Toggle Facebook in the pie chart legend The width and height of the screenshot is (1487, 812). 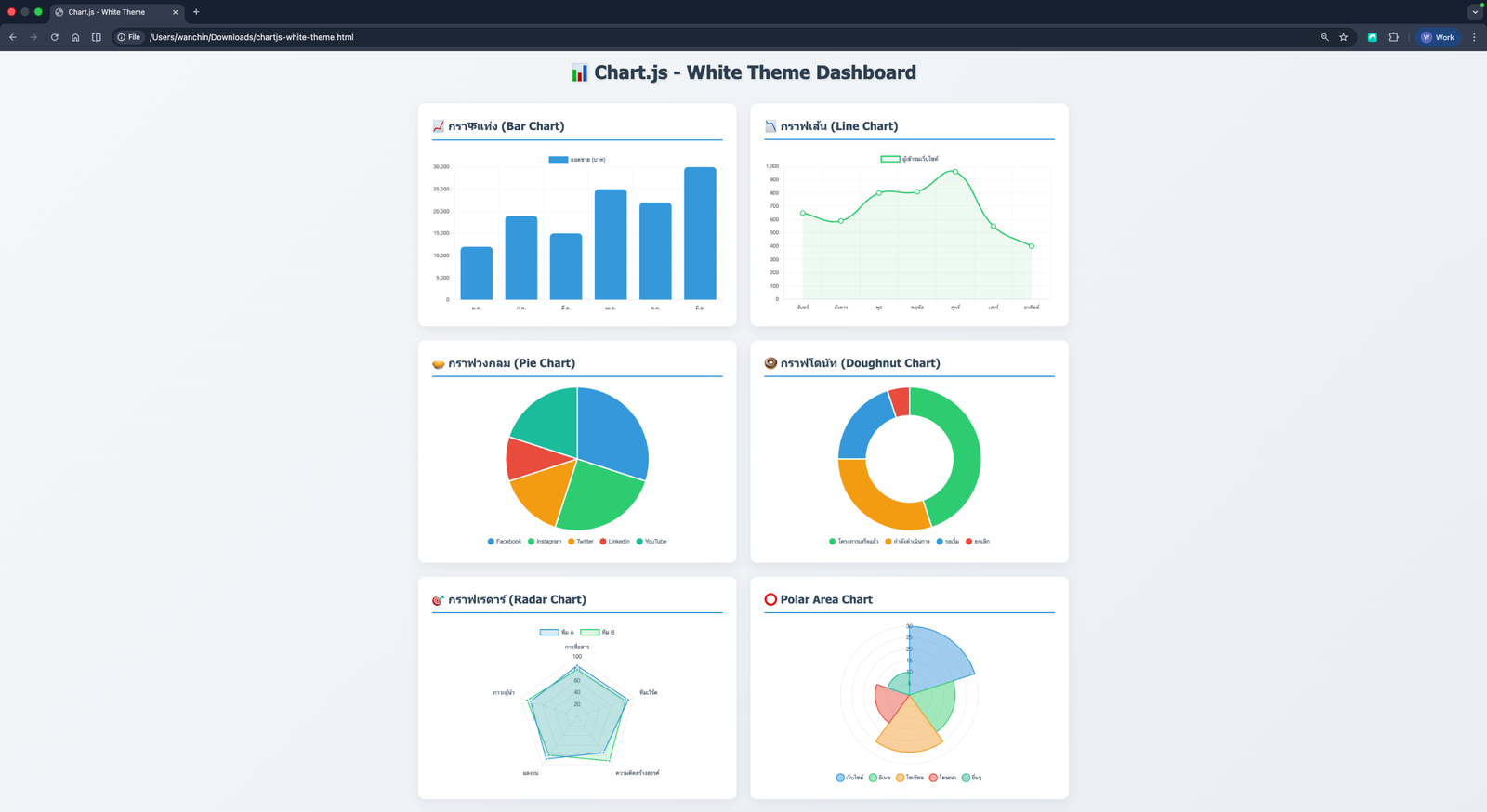505,541
